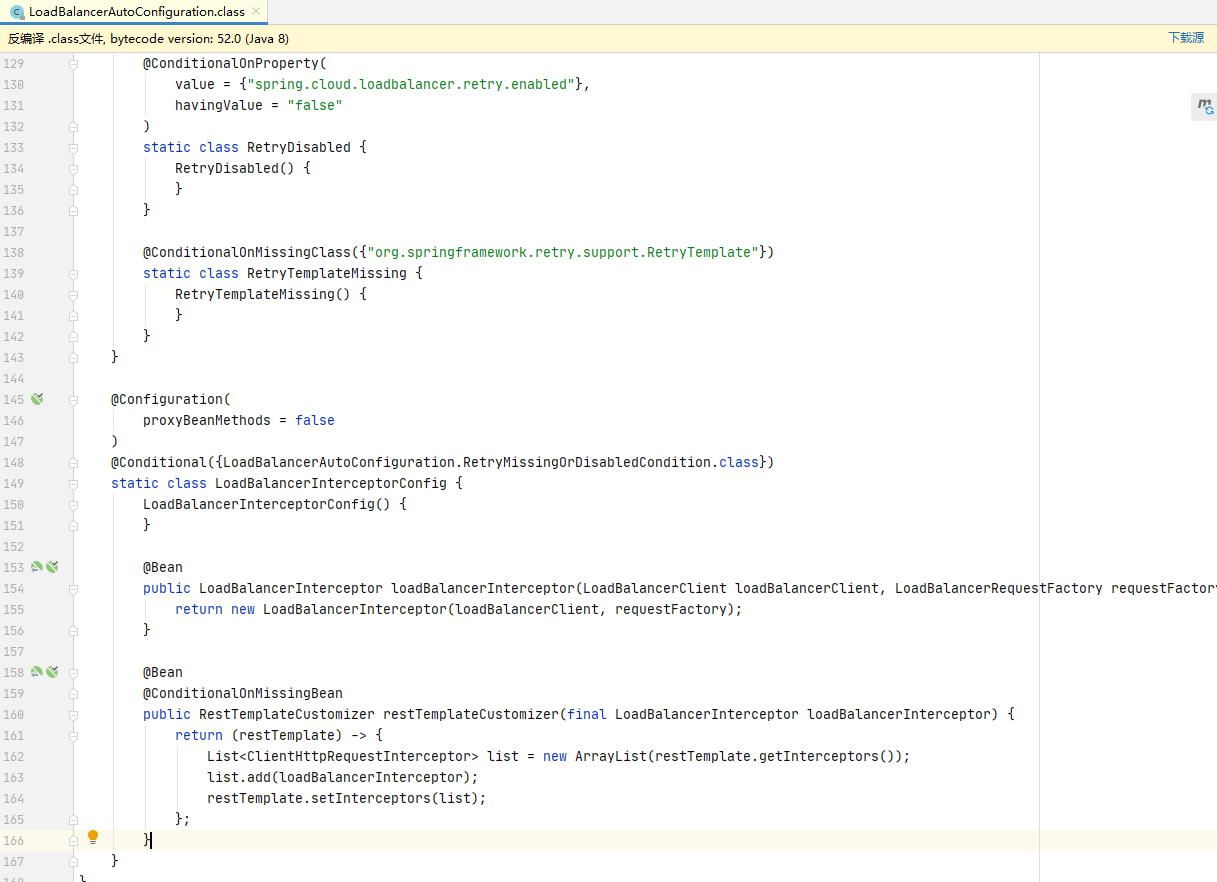Click the fold end marker on line 143
This screenshot has width=1217, height=882.
(73, 357)
